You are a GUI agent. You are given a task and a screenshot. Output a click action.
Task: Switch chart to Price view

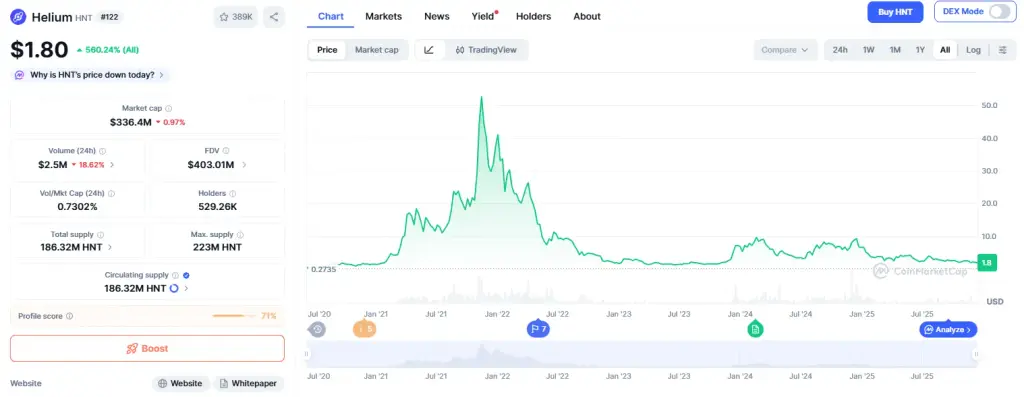click(327, 50)
